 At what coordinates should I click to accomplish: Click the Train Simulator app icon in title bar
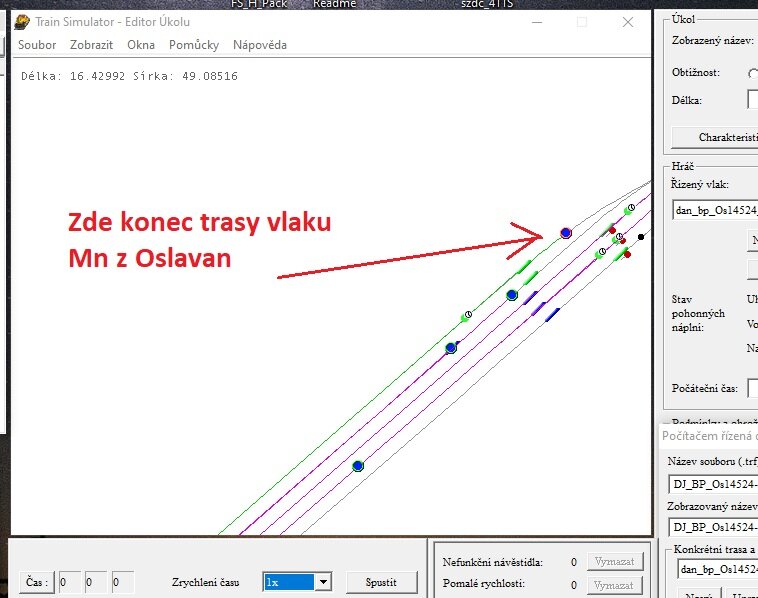click(22, 22)
